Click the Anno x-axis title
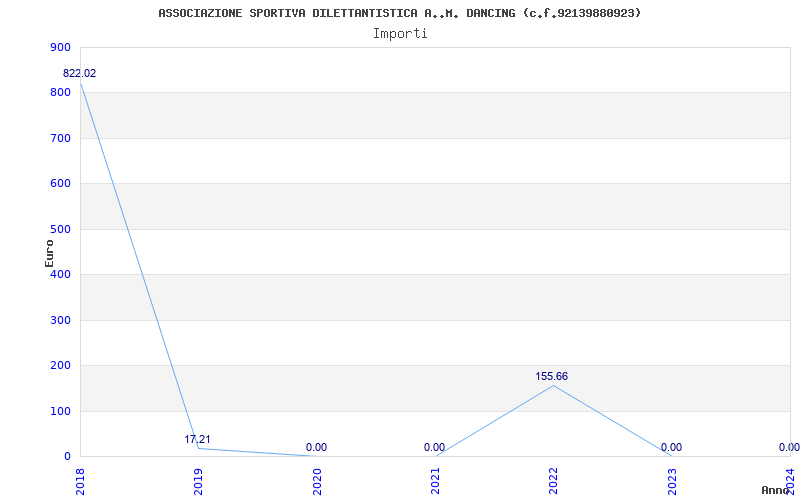The height and width of the screenshot is (500, 800). coord(777,490)
